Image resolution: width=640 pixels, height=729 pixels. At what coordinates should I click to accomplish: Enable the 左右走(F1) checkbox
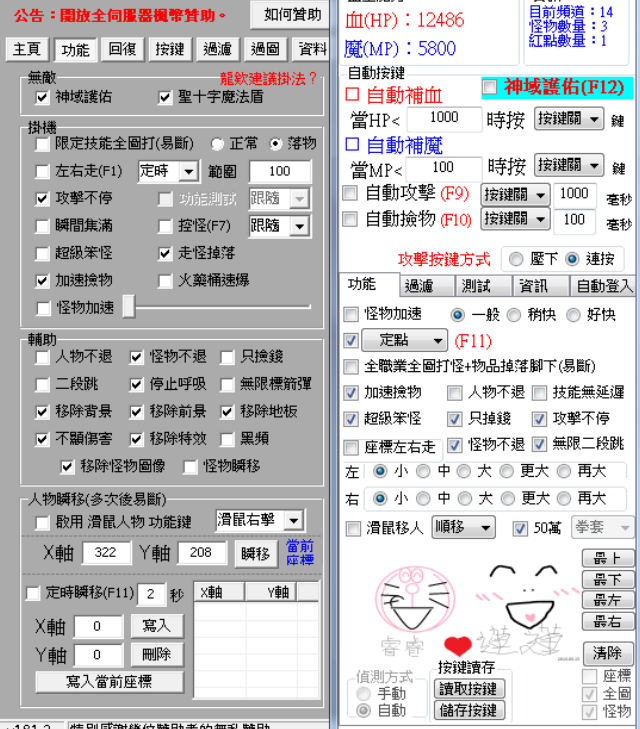pyautogui.click(x=42, y=172)
